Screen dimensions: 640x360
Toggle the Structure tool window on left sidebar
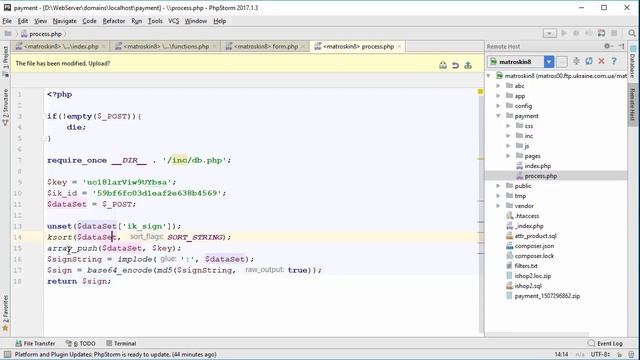pyautogui.click(x=5, y=107)
